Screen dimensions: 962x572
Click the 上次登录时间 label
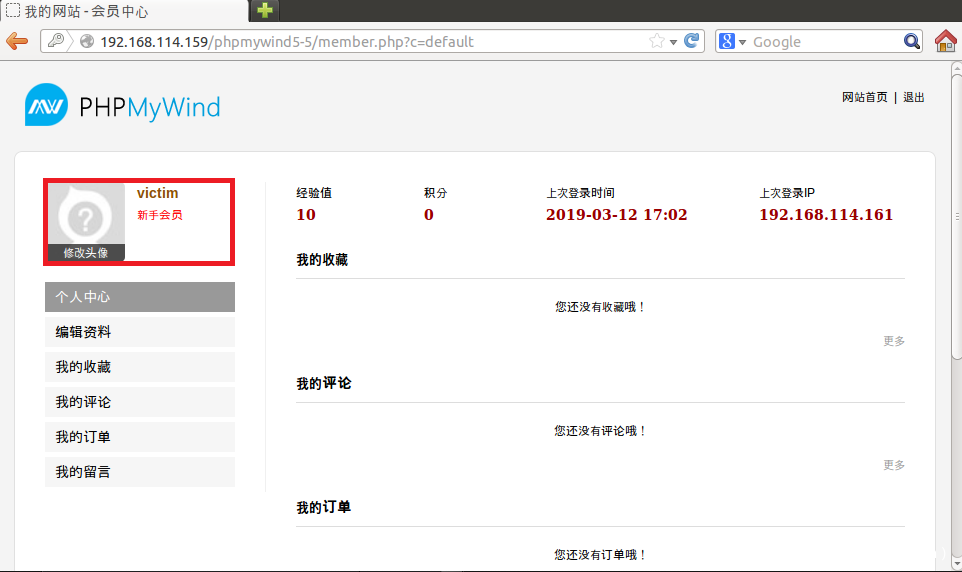[580, 193]
